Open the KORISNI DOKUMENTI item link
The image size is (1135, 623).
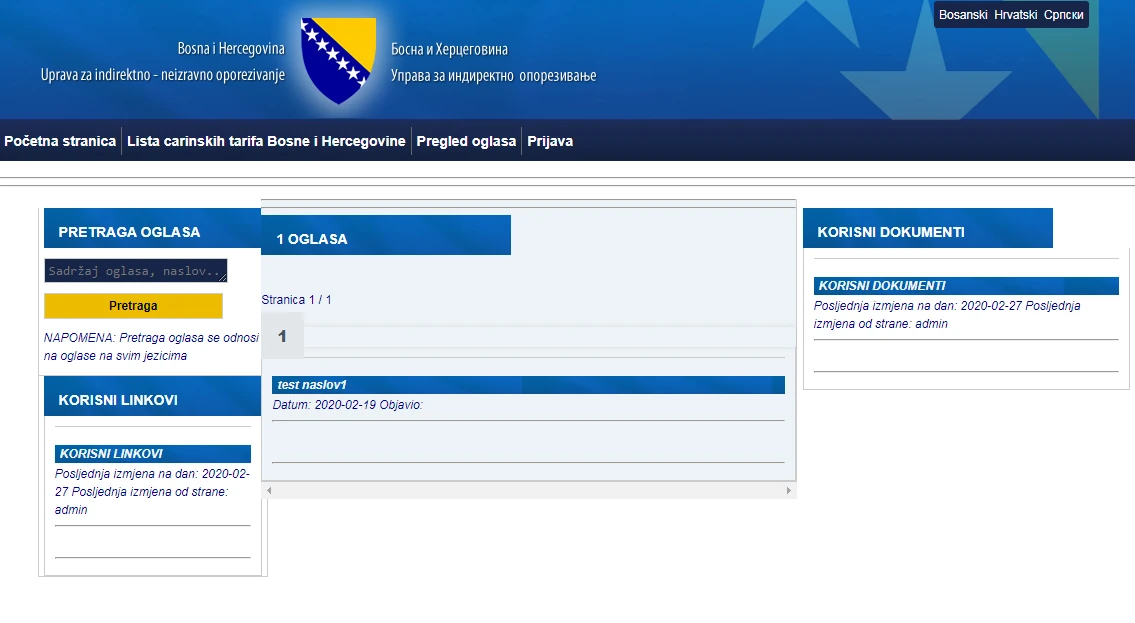(966, 286)
